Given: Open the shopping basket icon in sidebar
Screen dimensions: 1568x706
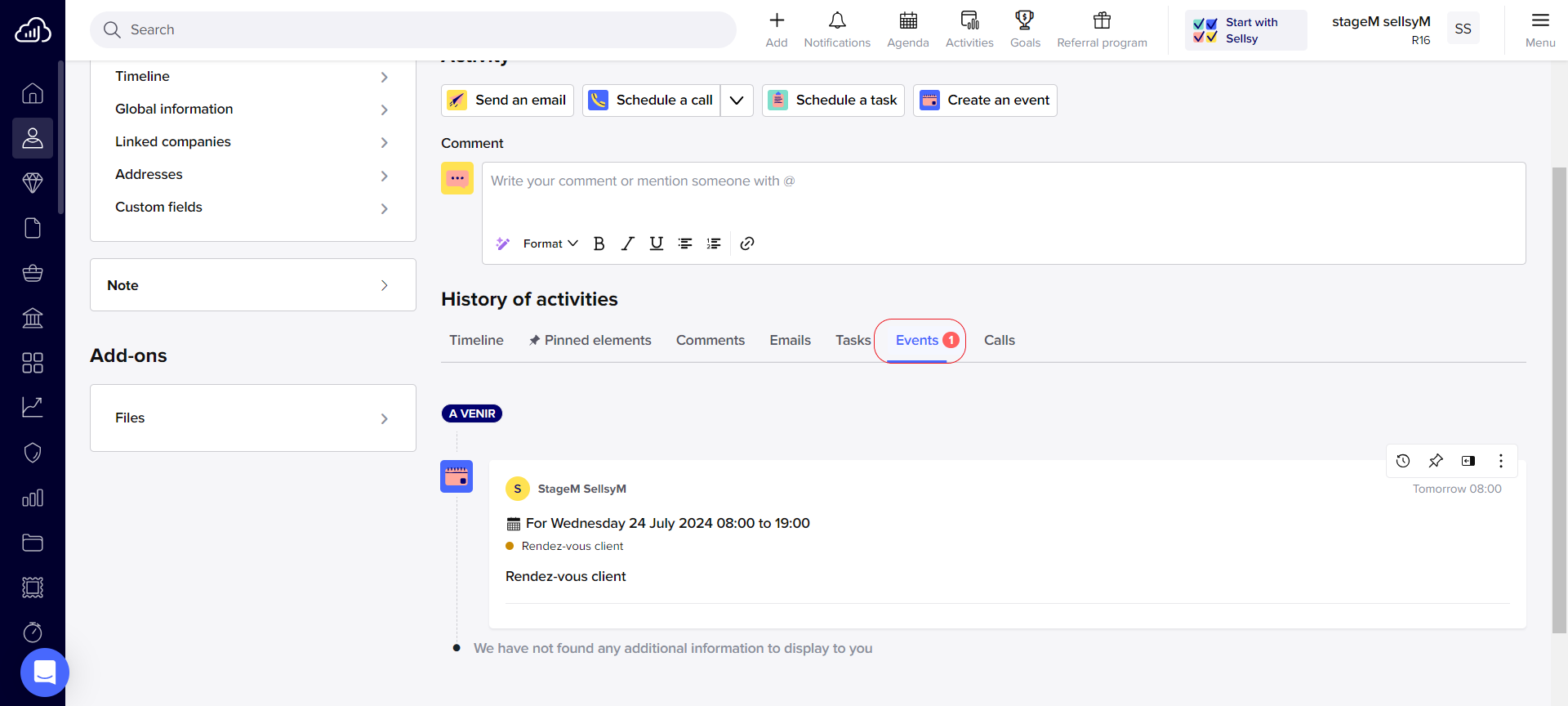Looking at the screenshot, I should pos(33,273).
